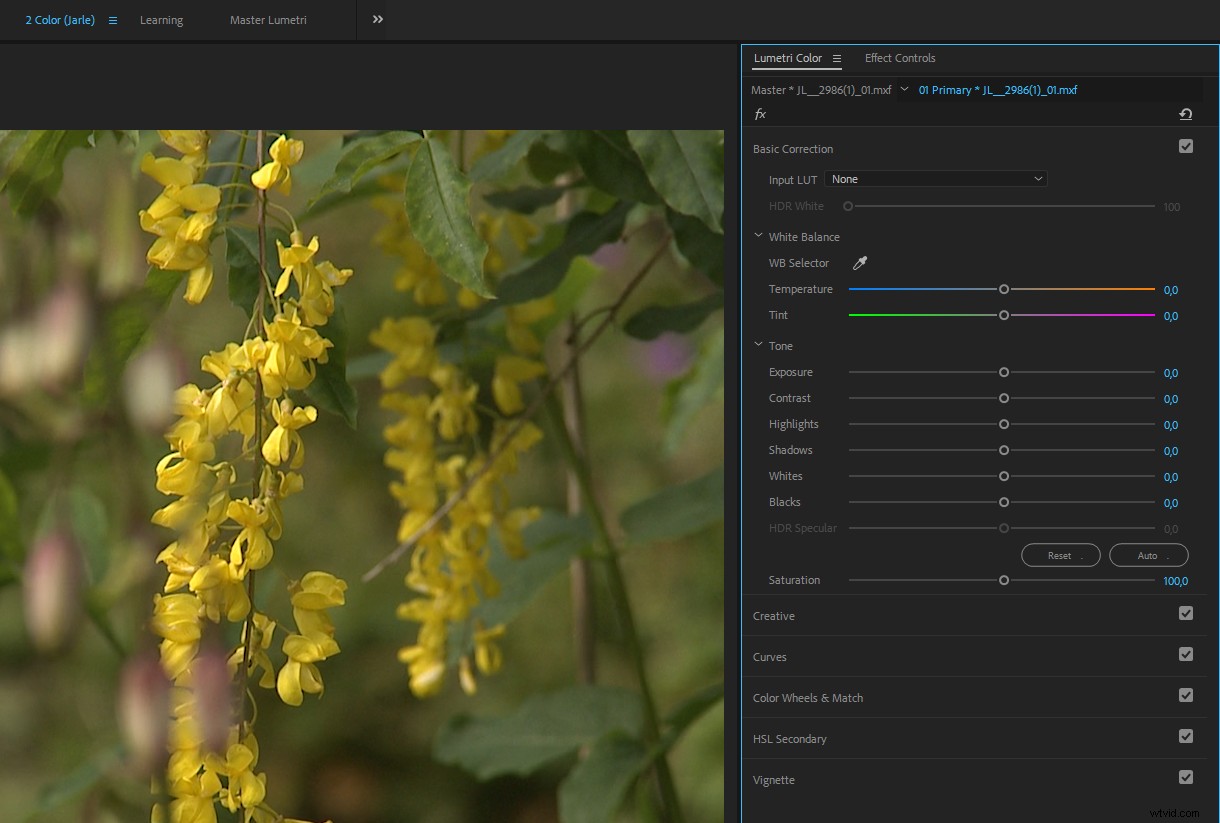Viewport: 1220px width, 823px height.
Task: Select the WB Selector eyedropper
Action: click(x=859, y=262)
